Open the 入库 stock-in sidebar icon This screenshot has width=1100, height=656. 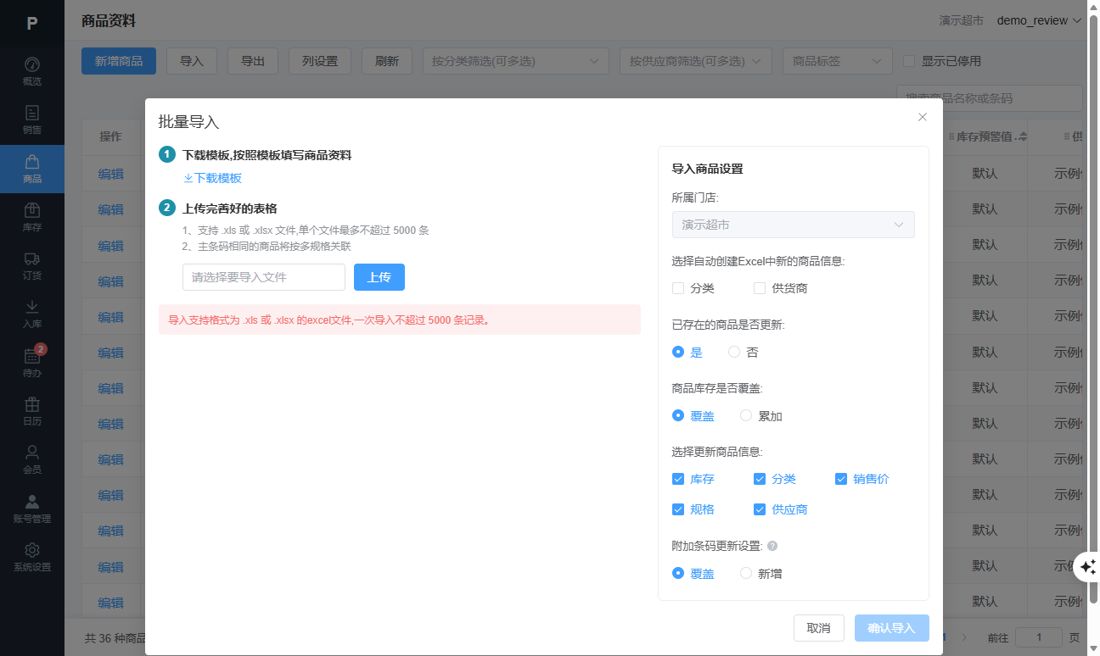click(x=32, y=314)
